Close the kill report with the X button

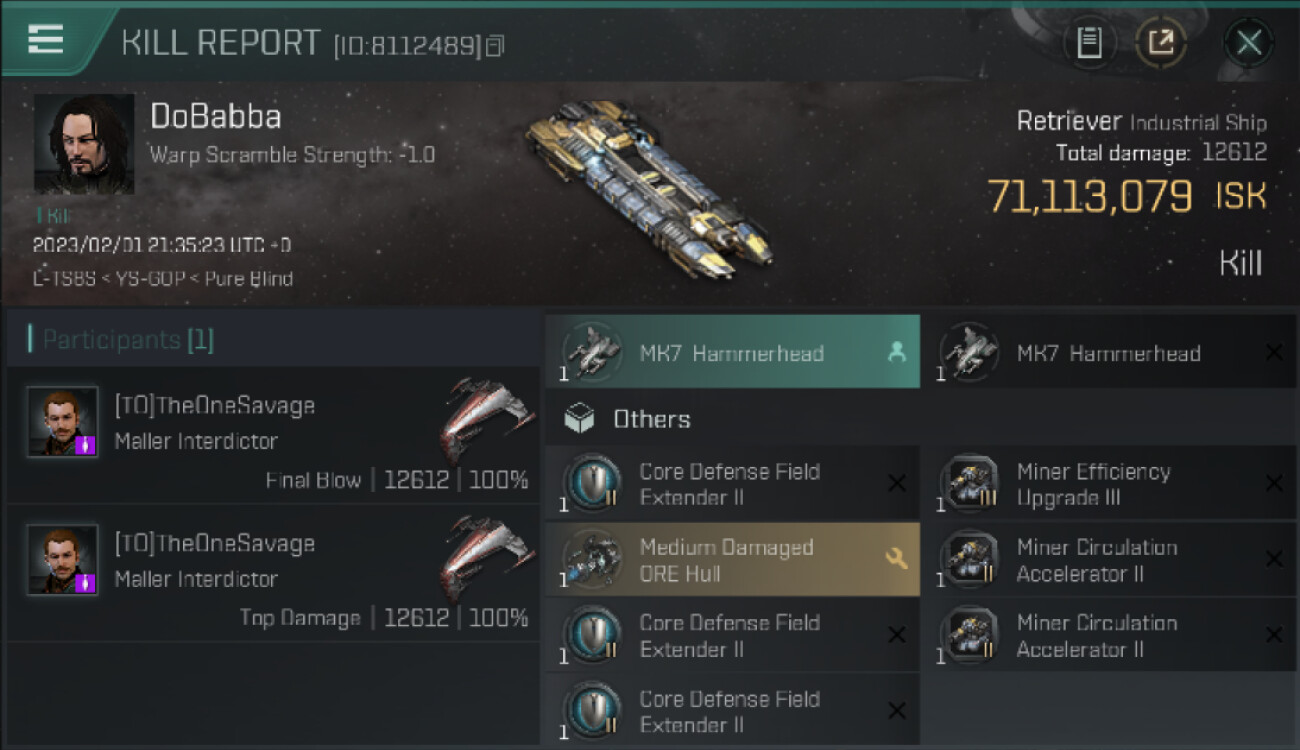click(1248, 43)
